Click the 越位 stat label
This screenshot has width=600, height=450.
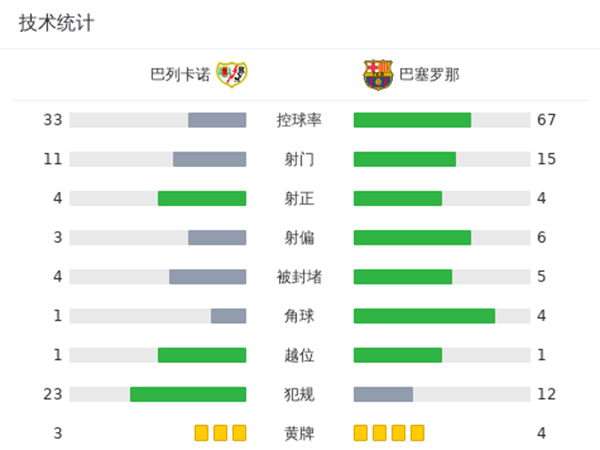coord(299,355)
